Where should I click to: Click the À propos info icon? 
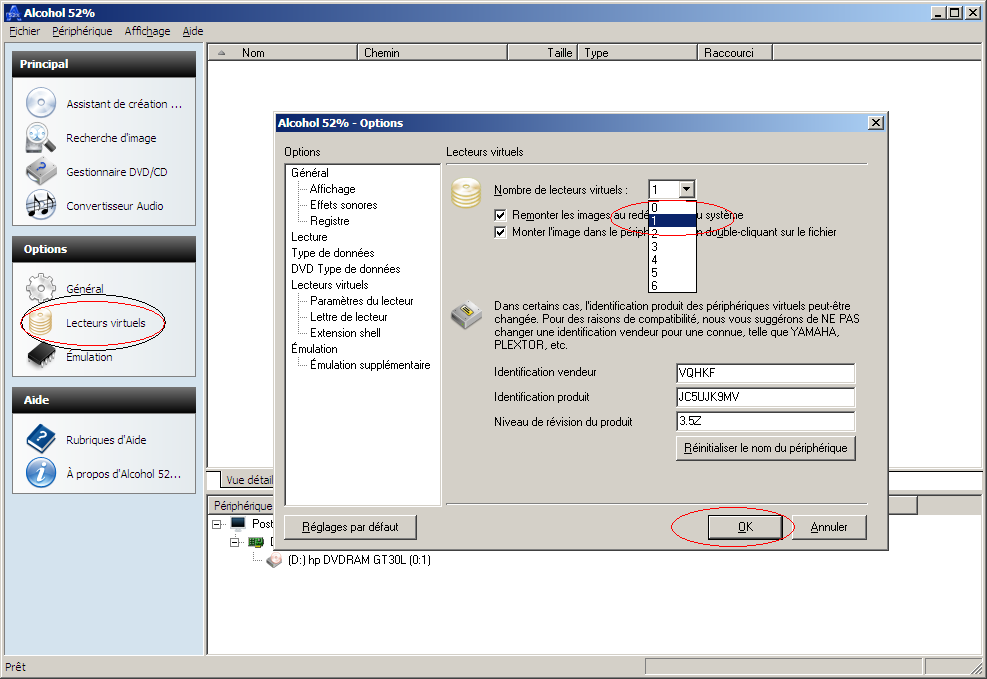tap(41, 473)
